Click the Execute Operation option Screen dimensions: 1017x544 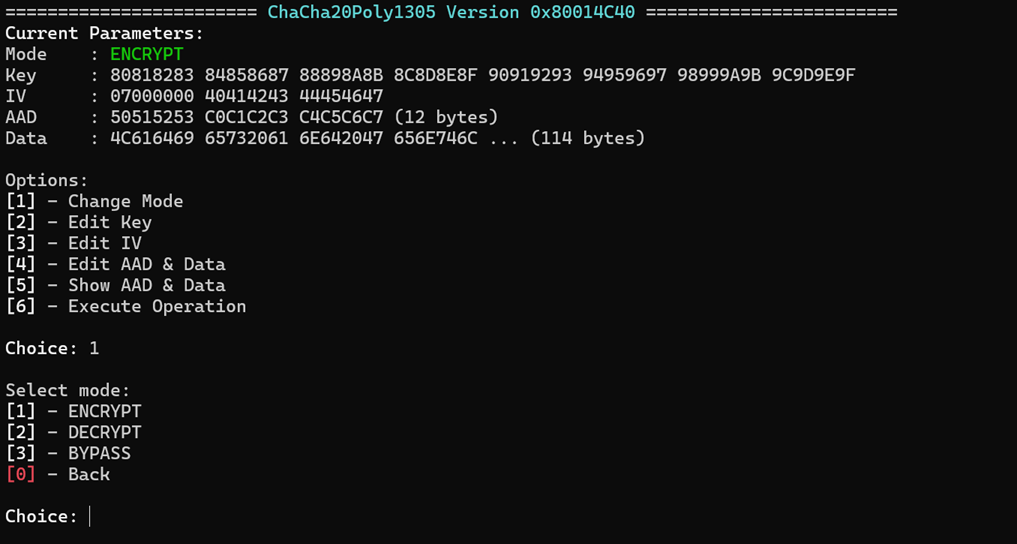[126, 306]
